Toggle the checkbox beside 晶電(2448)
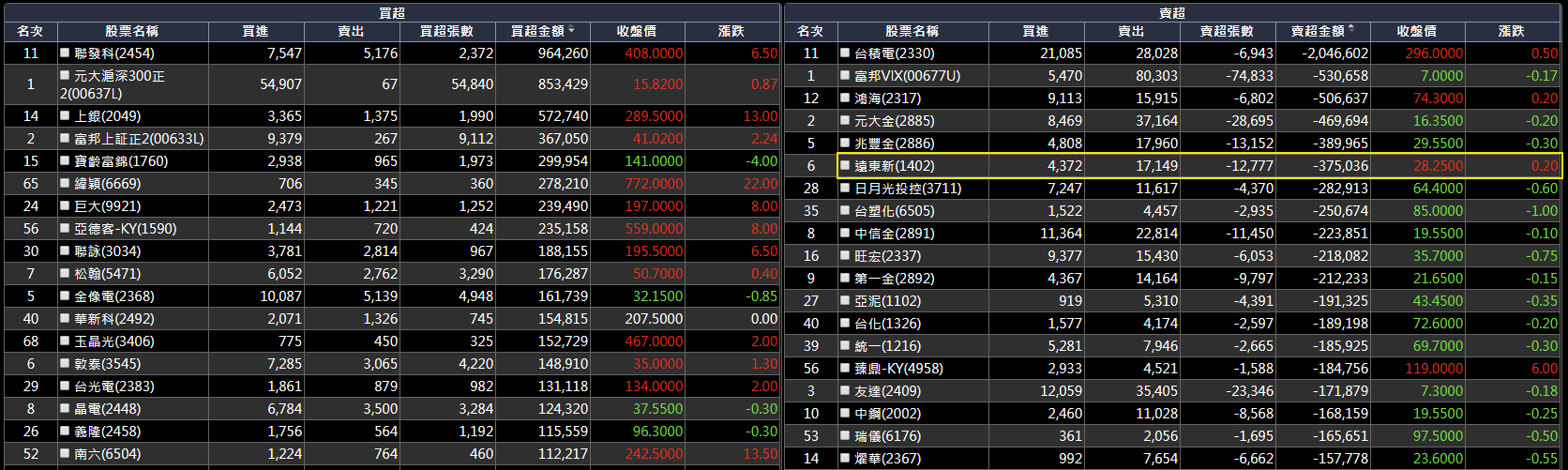 click(65, 409)
